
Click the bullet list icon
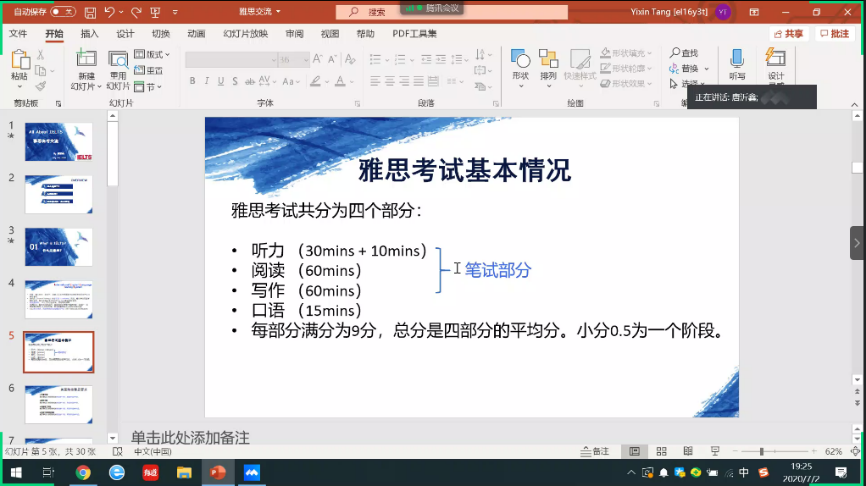375,59
